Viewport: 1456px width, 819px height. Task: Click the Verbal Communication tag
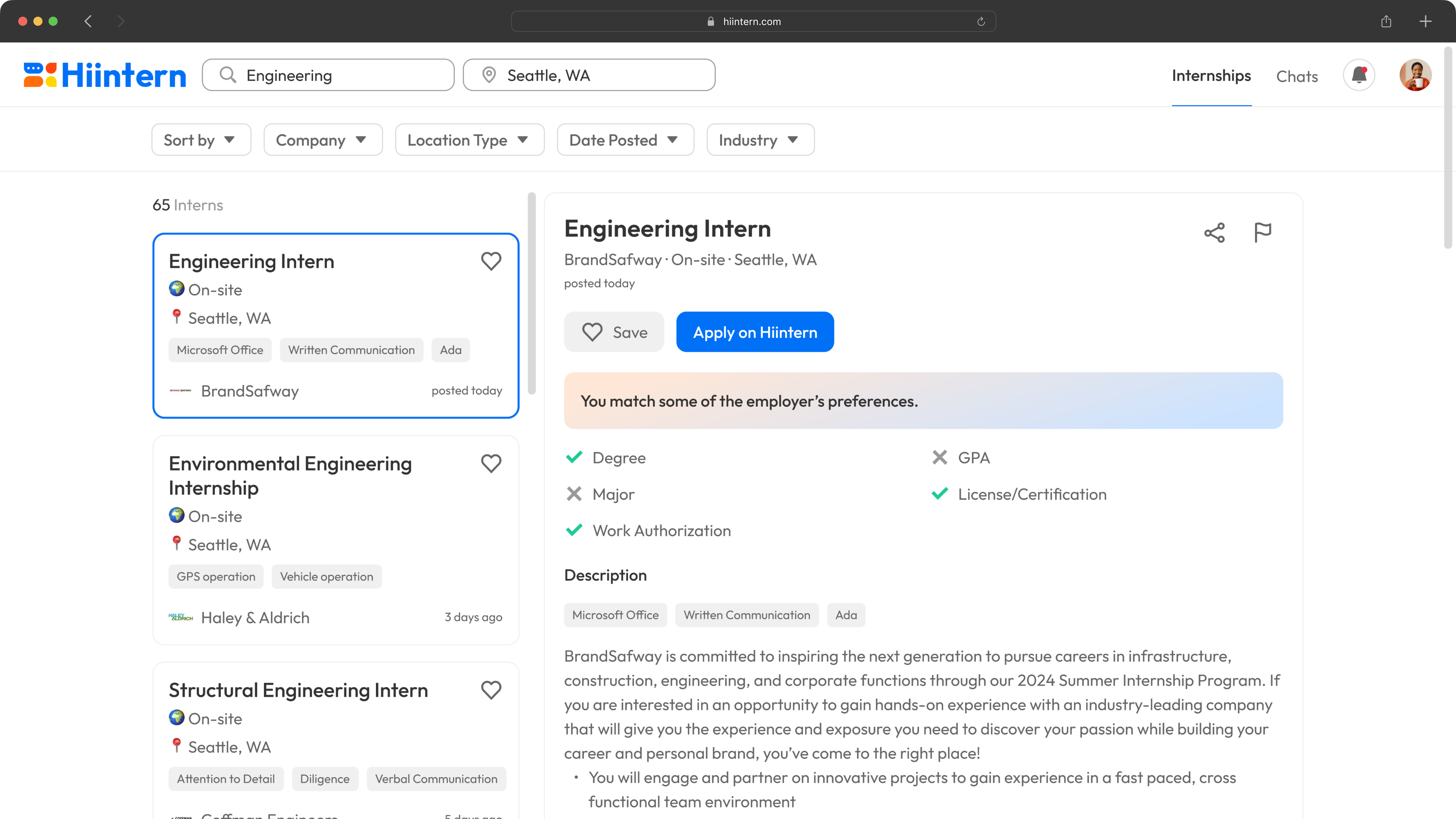point(436,779)
